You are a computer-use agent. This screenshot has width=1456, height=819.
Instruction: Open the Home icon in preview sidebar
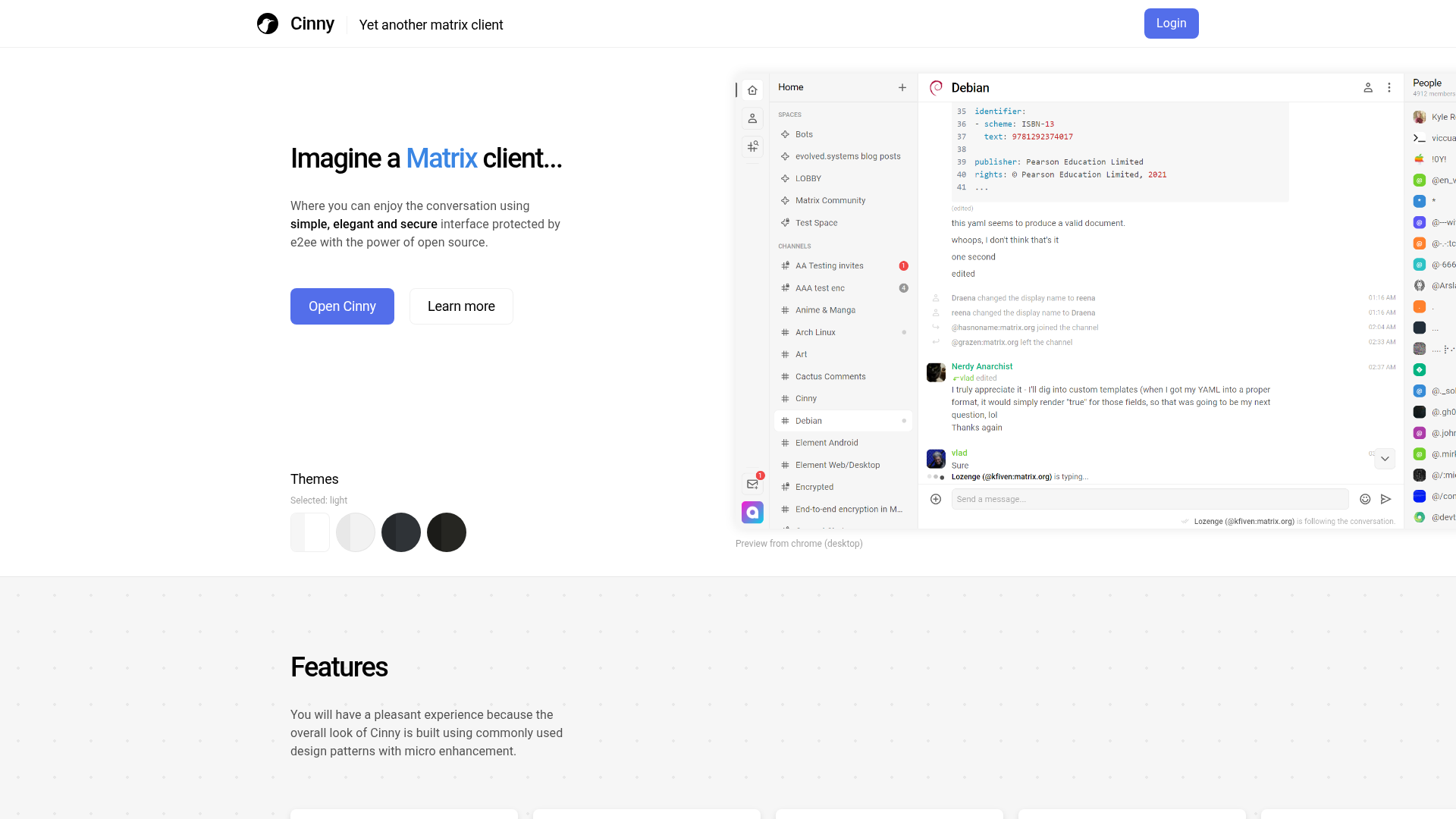pyautogui.click(x=752, y=90)
